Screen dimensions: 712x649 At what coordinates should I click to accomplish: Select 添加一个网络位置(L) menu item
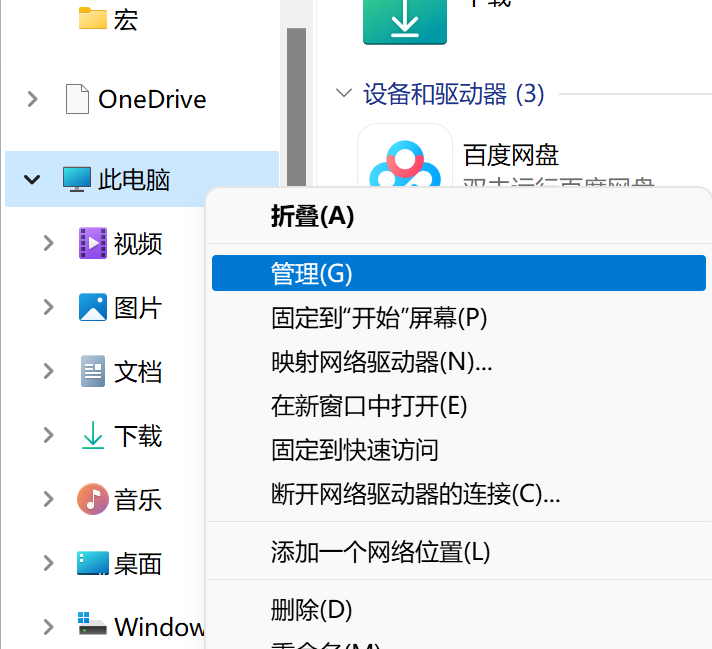(x=380, y=551)
